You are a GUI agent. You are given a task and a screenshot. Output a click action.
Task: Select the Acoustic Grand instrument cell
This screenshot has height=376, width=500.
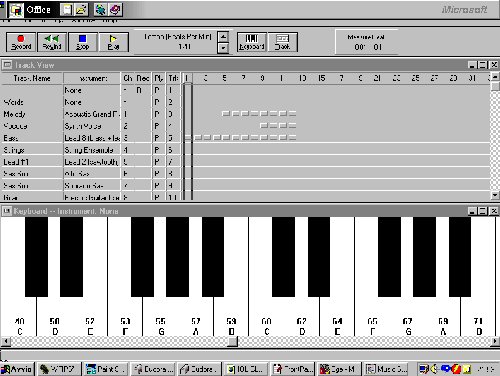[x=92, y=114]
